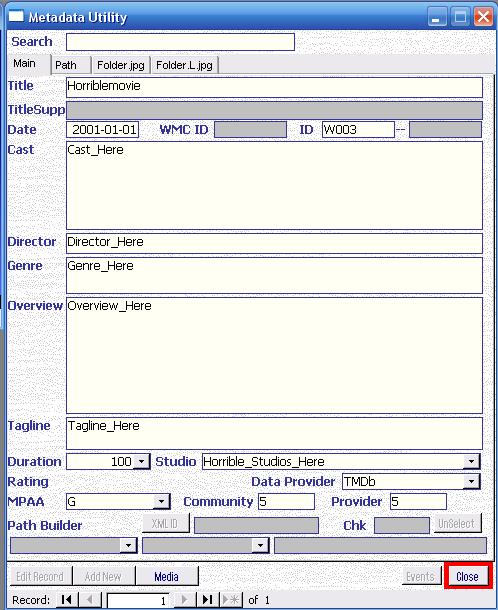This screenshot has height=610, width=498.
Task: Click the Chk gray field
Action: click(402, 525)
